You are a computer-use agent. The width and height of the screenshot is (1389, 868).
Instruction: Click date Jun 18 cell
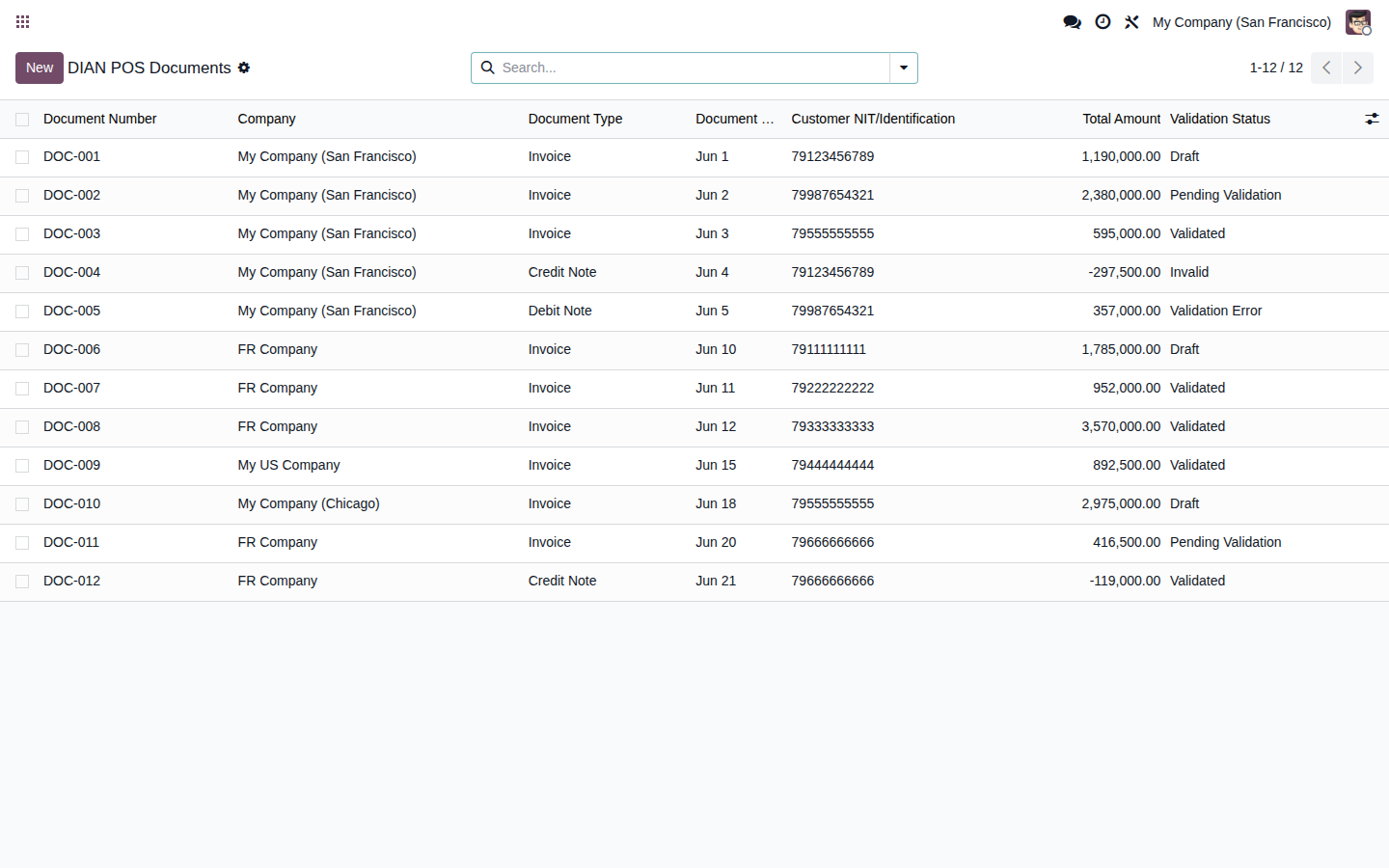[x=716, y=503]
